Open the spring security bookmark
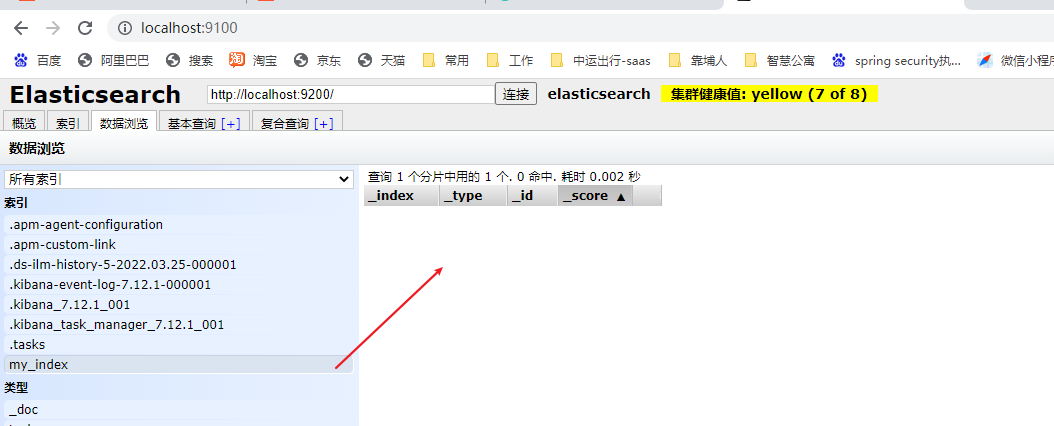Image resolution: width=1054 pixels, height=426 pixels. [x=896, y=60]
